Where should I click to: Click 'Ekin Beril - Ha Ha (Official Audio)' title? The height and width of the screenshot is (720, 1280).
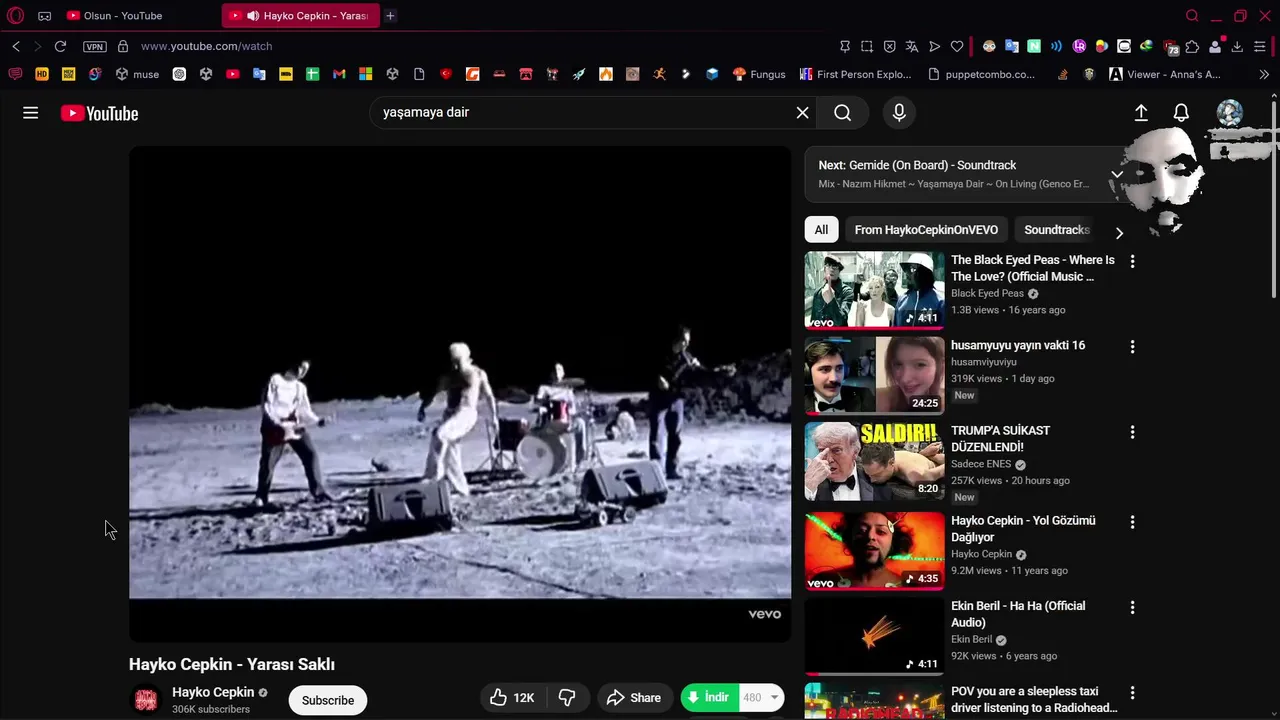click(1018, 614)
